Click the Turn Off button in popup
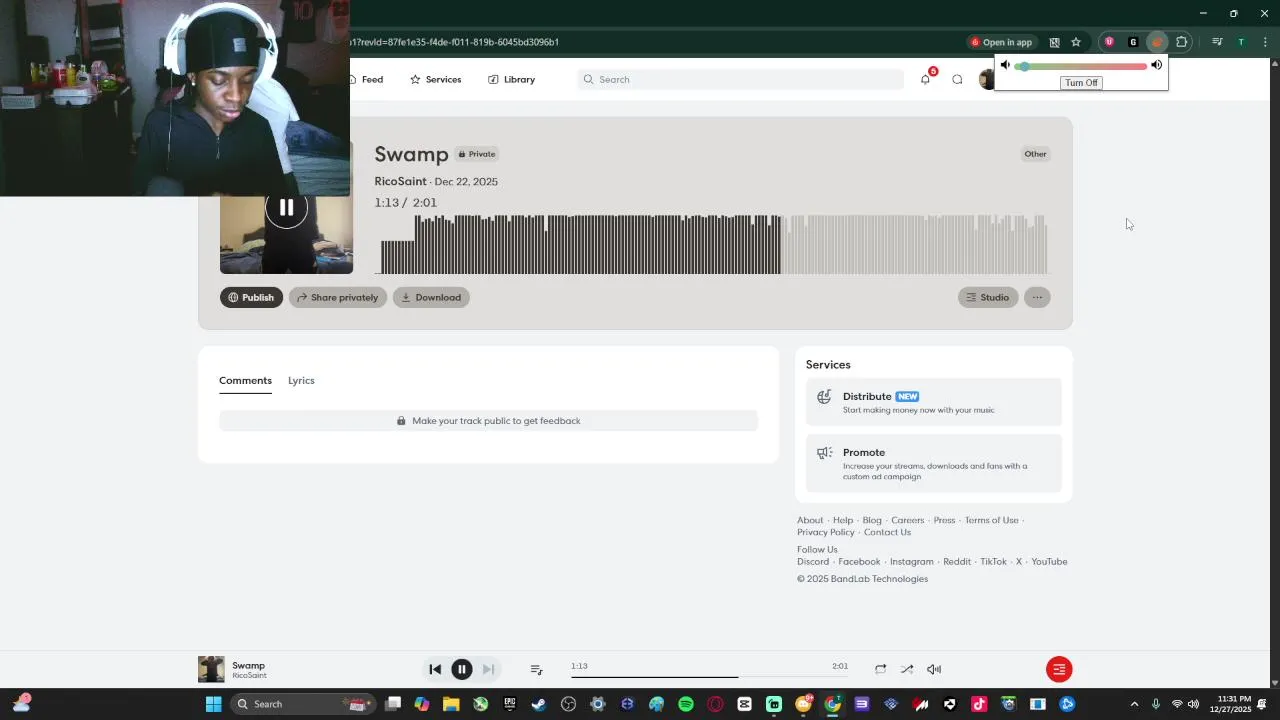This screenshot has height=720, width=1280. pyautogui.click(x=1081, y=82)
